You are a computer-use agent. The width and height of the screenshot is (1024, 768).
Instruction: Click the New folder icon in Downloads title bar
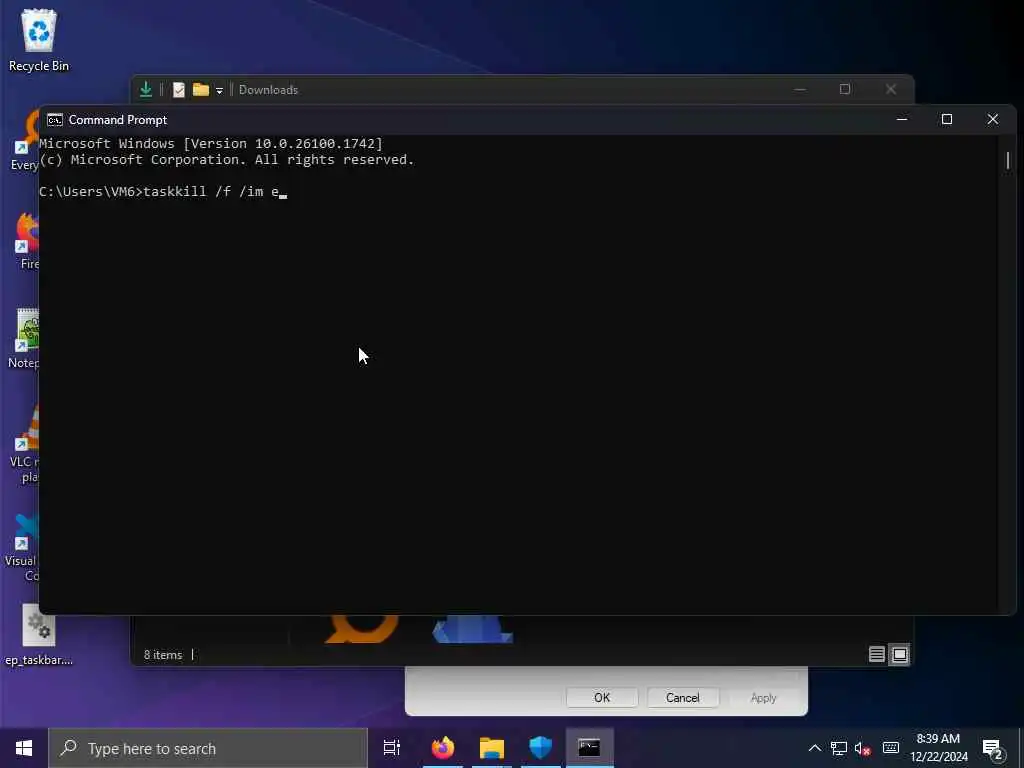point(200,89)
